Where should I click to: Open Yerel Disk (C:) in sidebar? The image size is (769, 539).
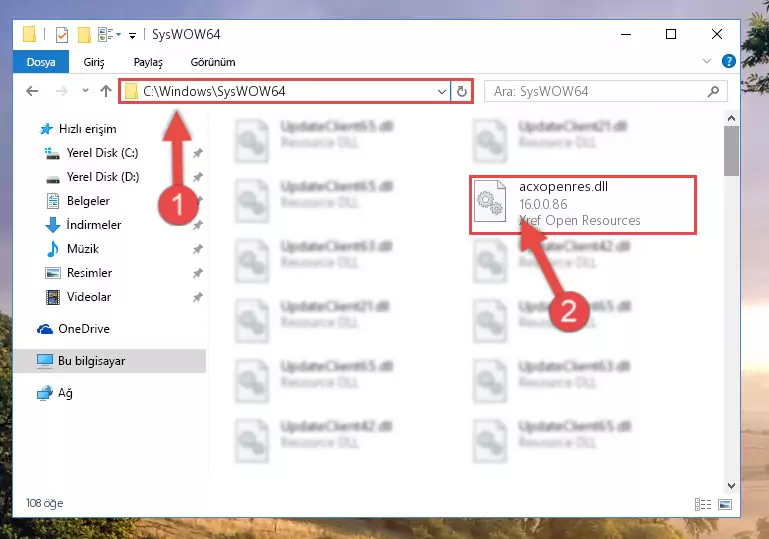coord(103,153)
